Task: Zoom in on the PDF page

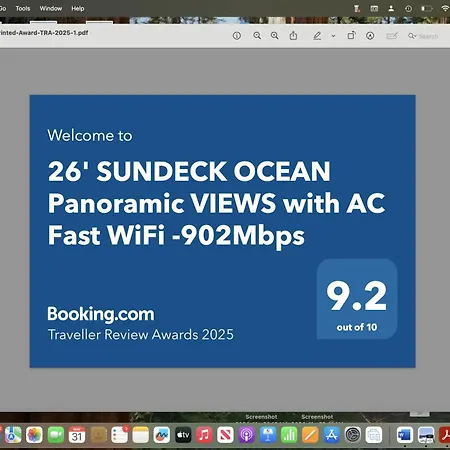Action: [x=275, y=35]
